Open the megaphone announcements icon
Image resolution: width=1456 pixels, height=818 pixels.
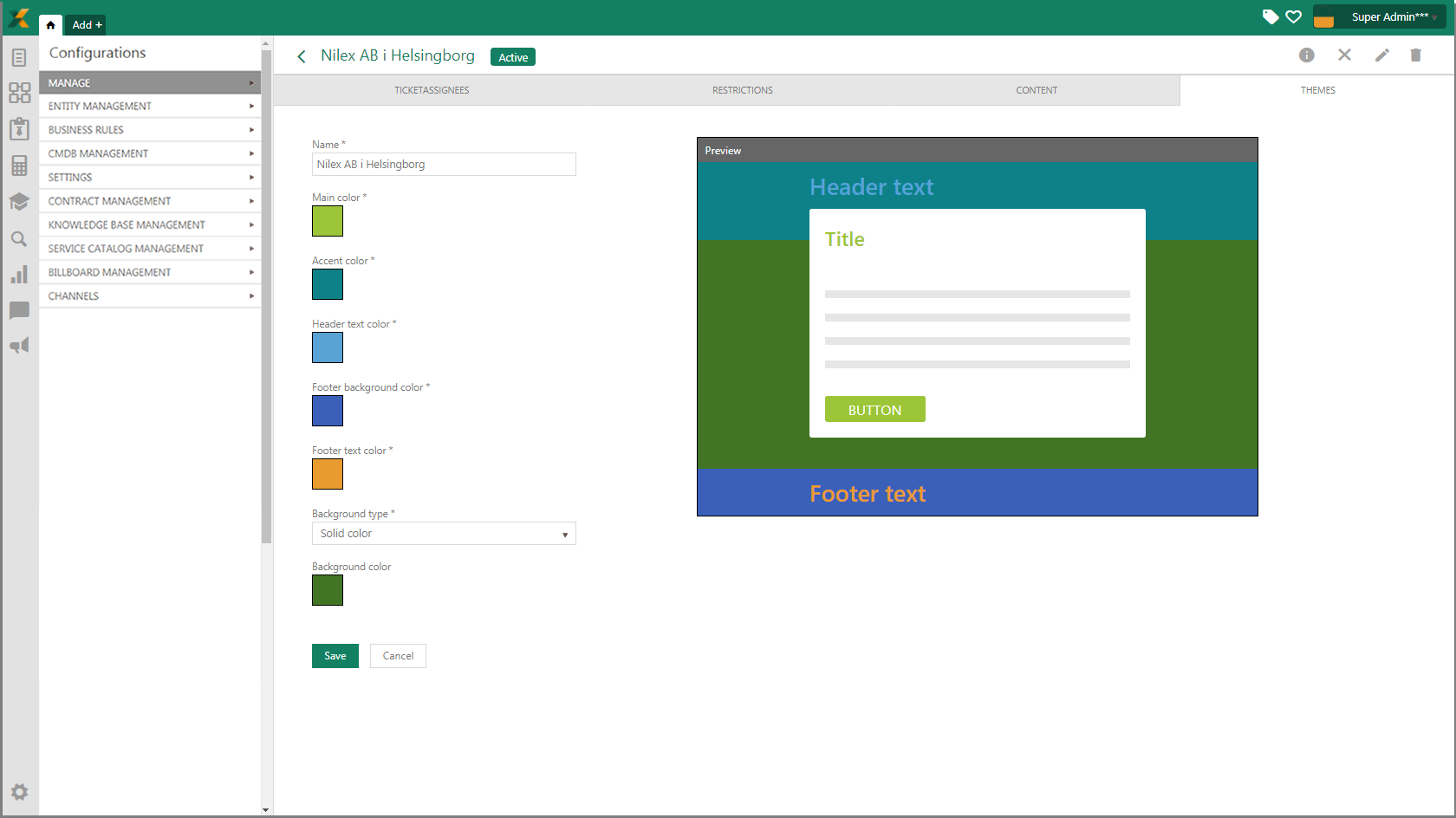(19, 346)
